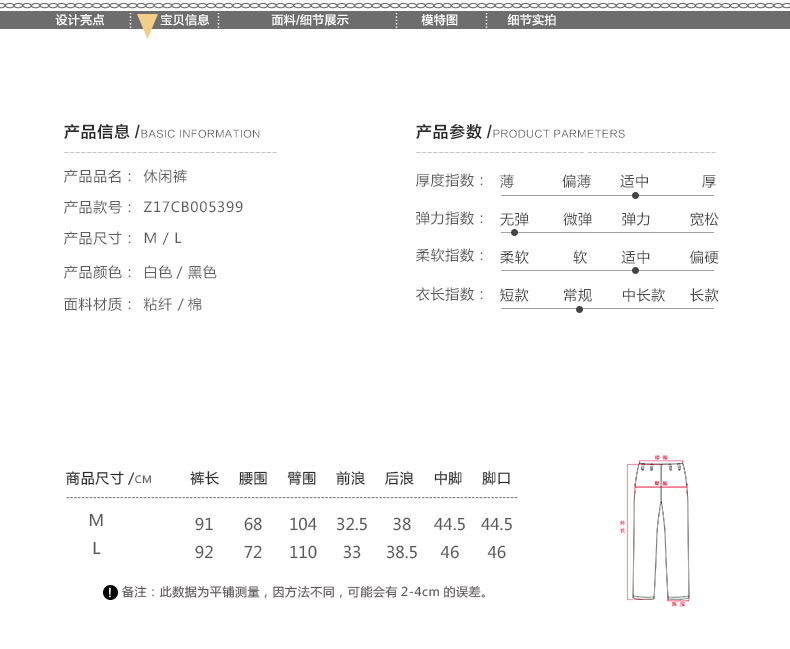Click the 弹力指数 slider dot
790x649 pixels.
[514, 233]
